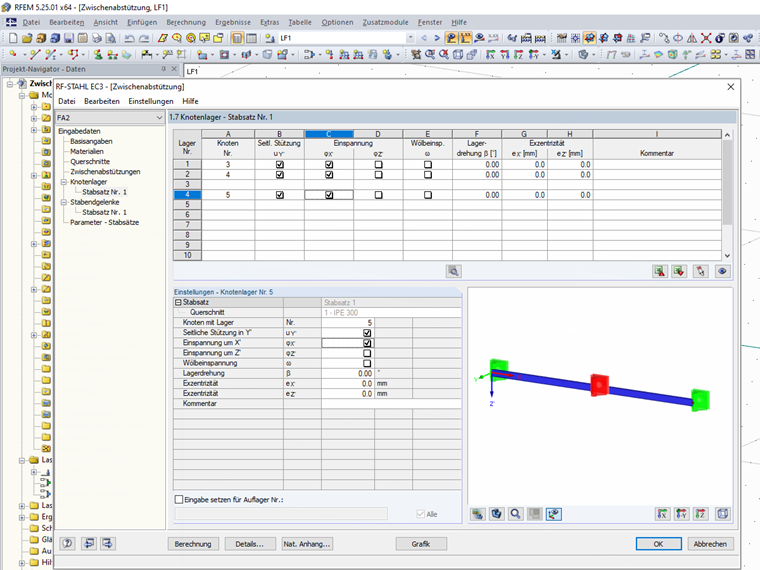760x570 pixels.
Task: Open the LF1 load case dropdown in toolbar
Action: click(411, 38)
